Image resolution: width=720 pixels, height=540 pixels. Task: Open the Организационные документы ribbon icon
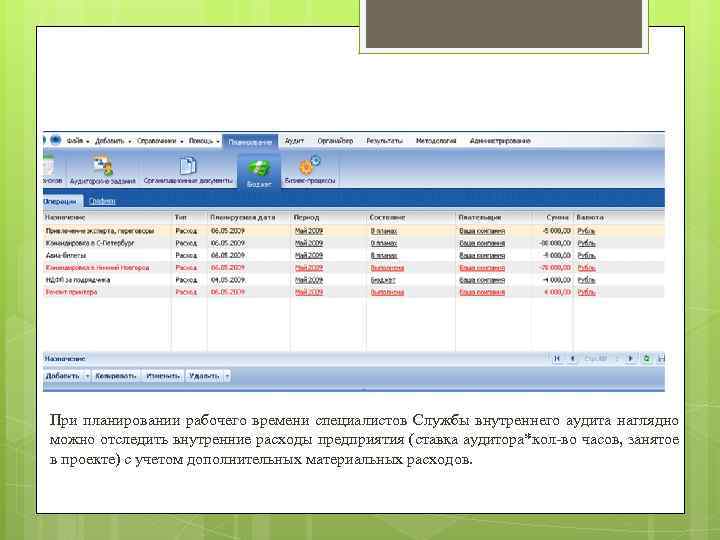[188, 170]
